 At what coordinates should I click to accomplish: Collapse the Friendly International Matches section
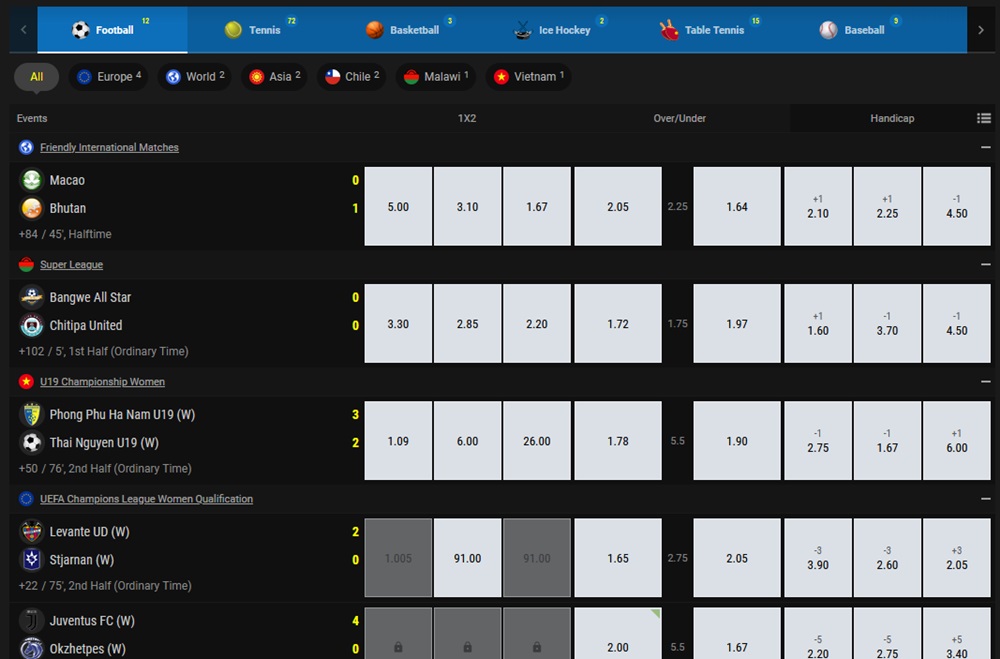(985, 147)
